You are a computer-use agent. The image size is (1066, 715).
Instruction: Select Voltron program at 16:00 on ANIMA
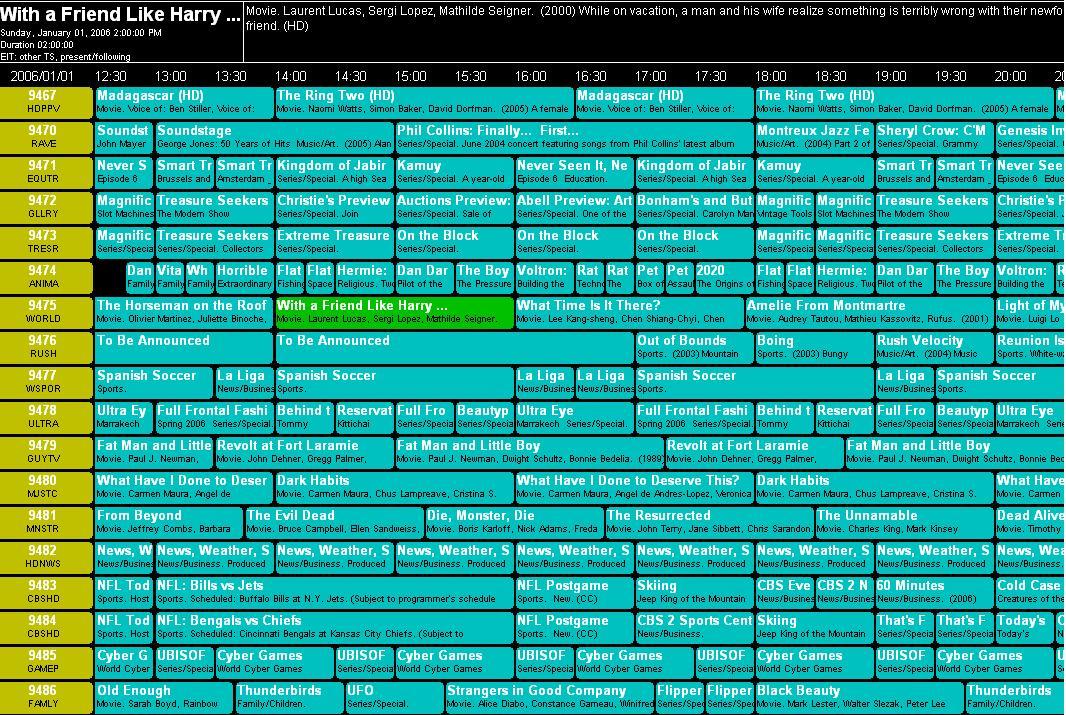pos(544,277)
